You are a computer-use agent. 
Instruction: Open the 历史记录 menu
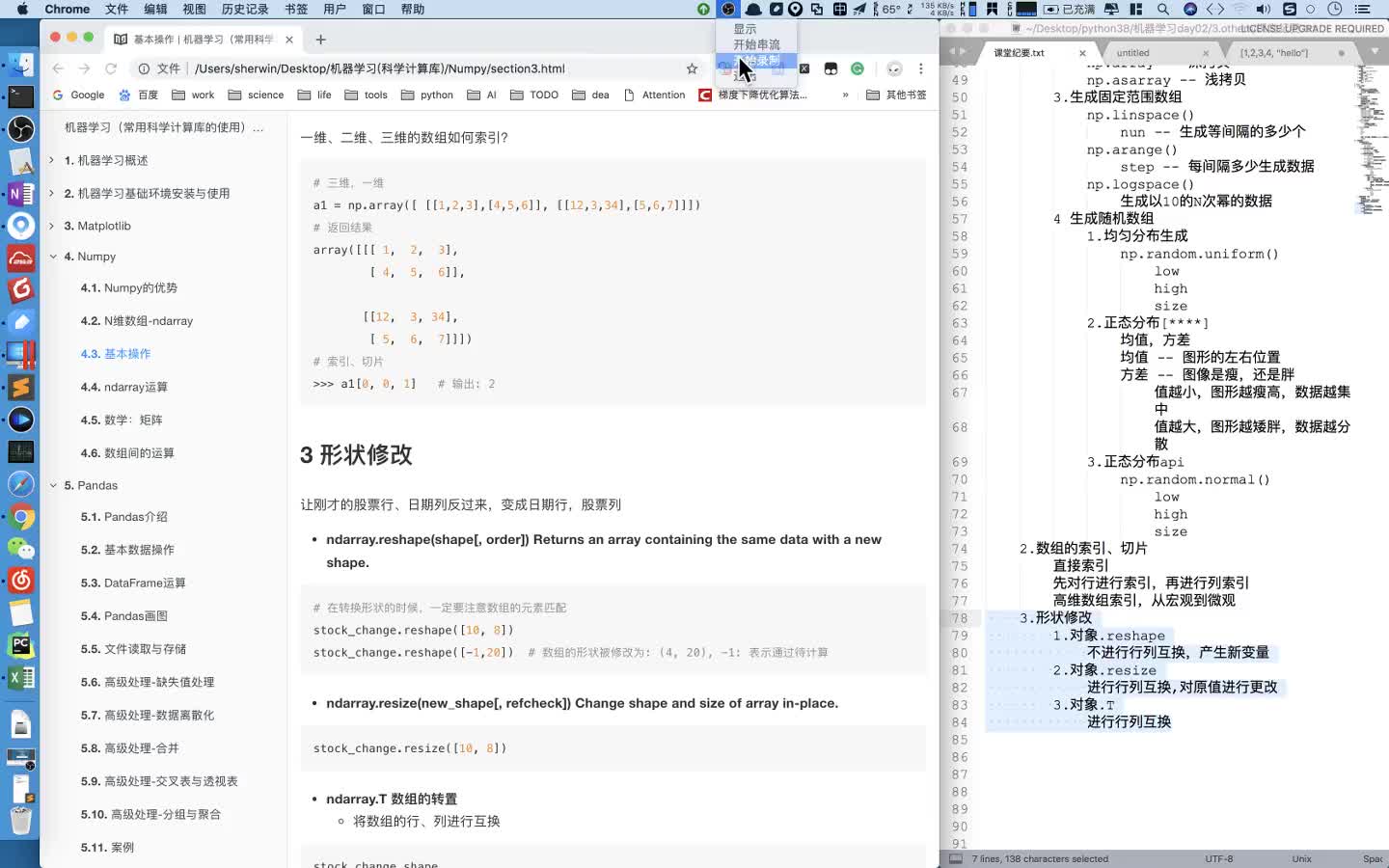tap(245, 9)
